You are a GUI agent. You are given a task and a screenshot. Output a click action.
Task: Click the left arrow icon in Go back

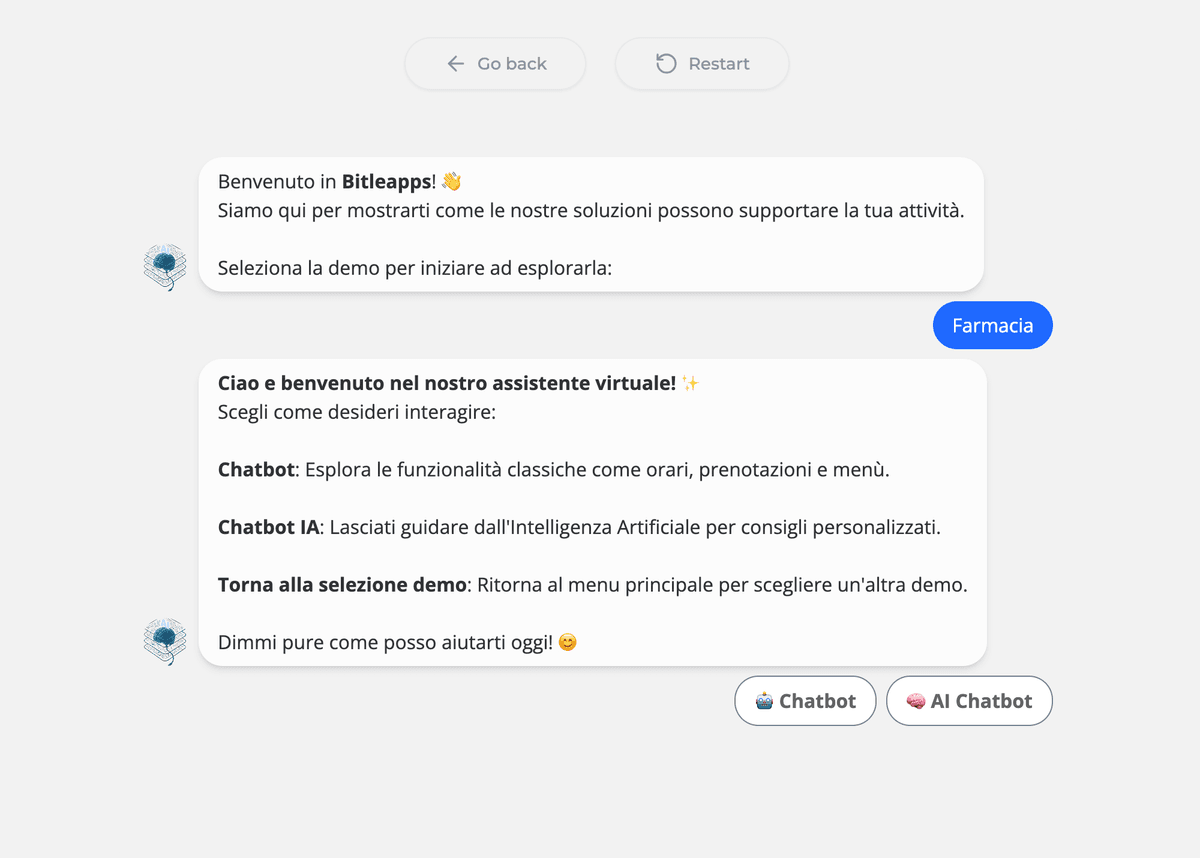[456, 64]
